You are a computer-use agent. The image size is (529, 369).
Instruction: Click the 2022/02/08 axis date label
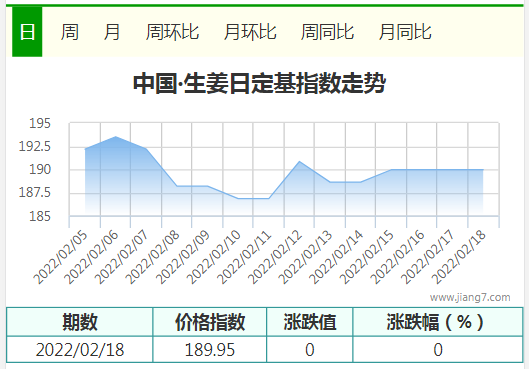tap(152, 257)
